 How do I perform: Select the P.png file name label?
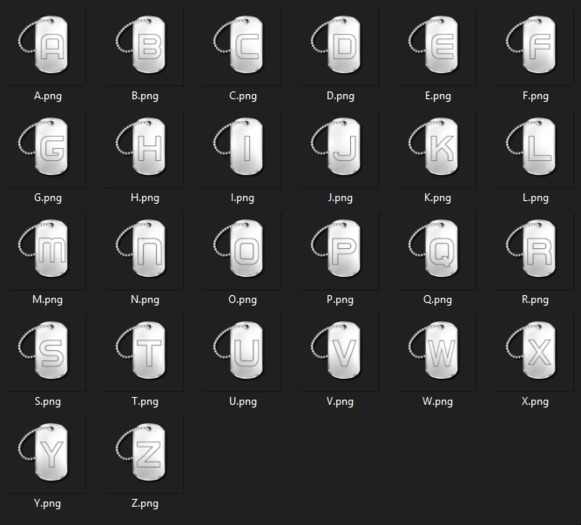340,300
